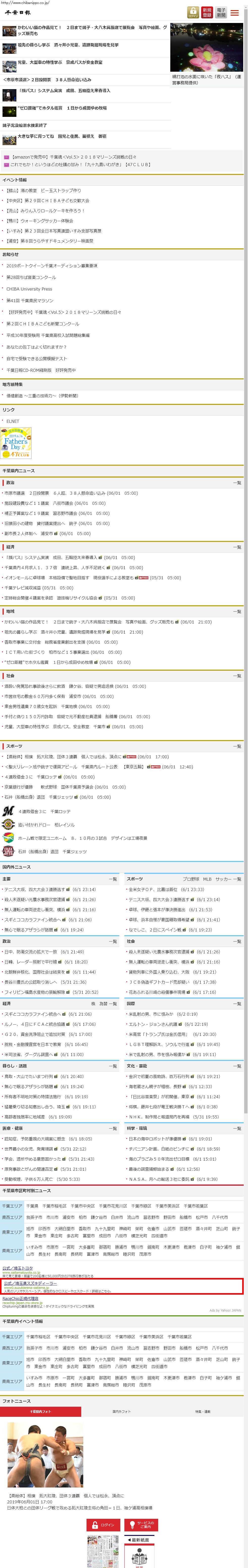
Task: Open the 電子新聞 e-newspaper button in header
Action: (221, 12)
